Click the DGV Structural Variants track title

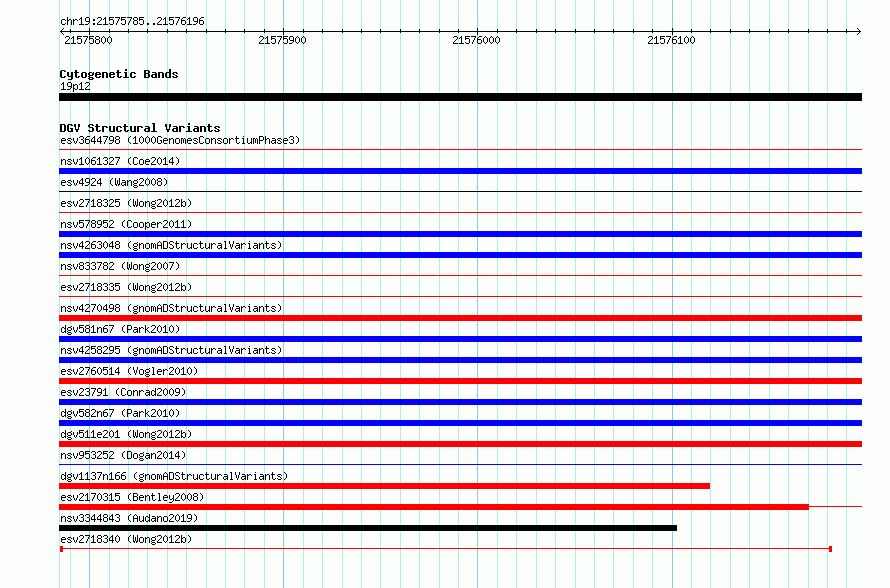tap(140, 128)
